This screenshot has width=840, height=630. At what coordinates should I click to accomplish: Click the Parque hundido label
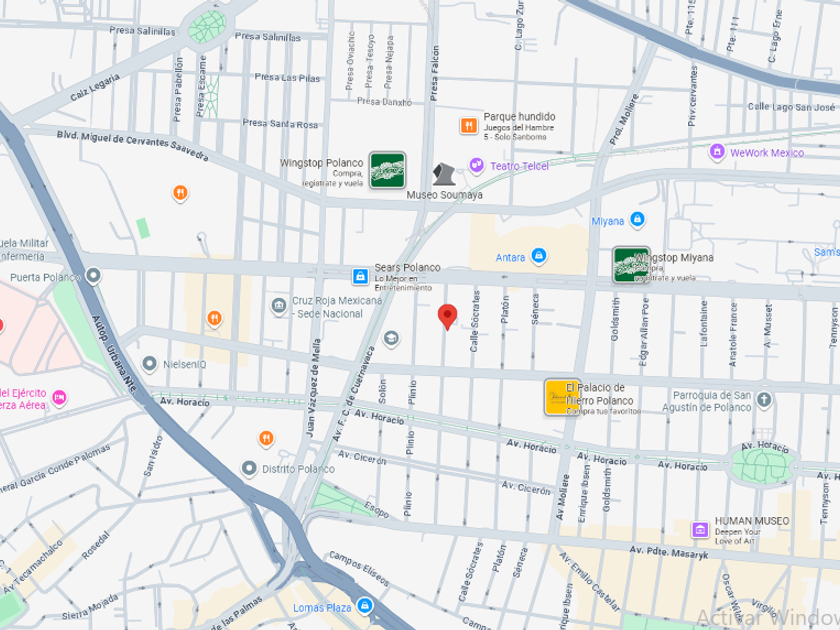pos(519,116)
